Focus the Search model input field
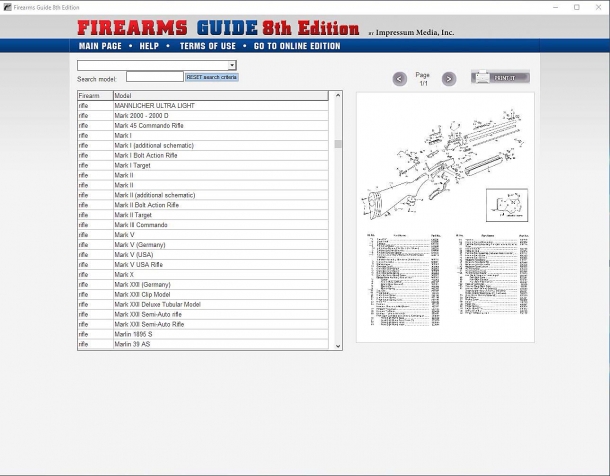Screen dimensions: 610x476 coord(154,77)
